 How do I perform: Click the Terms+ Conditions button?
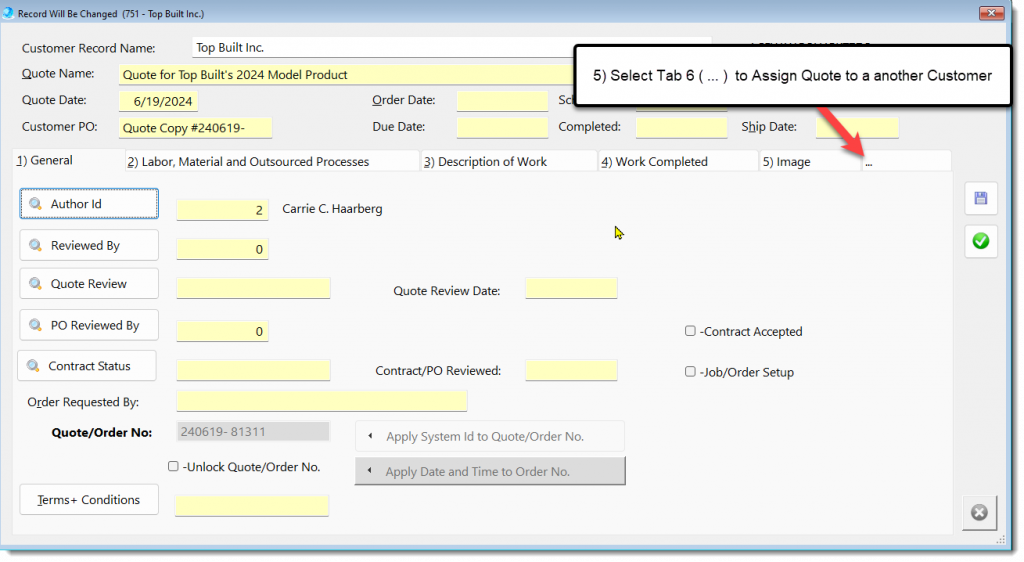tap(89, 500)
